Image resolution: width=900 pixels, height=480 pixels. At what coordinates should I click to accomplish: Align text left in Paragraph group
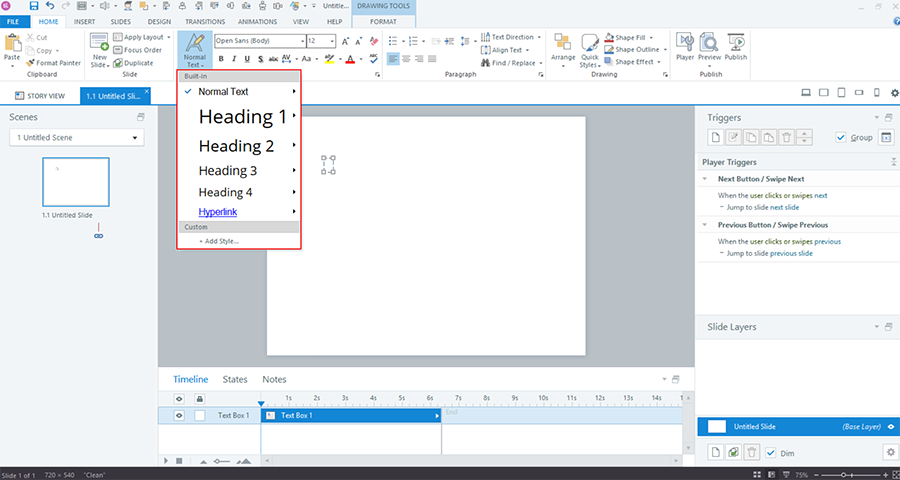(x=393, y=59)
